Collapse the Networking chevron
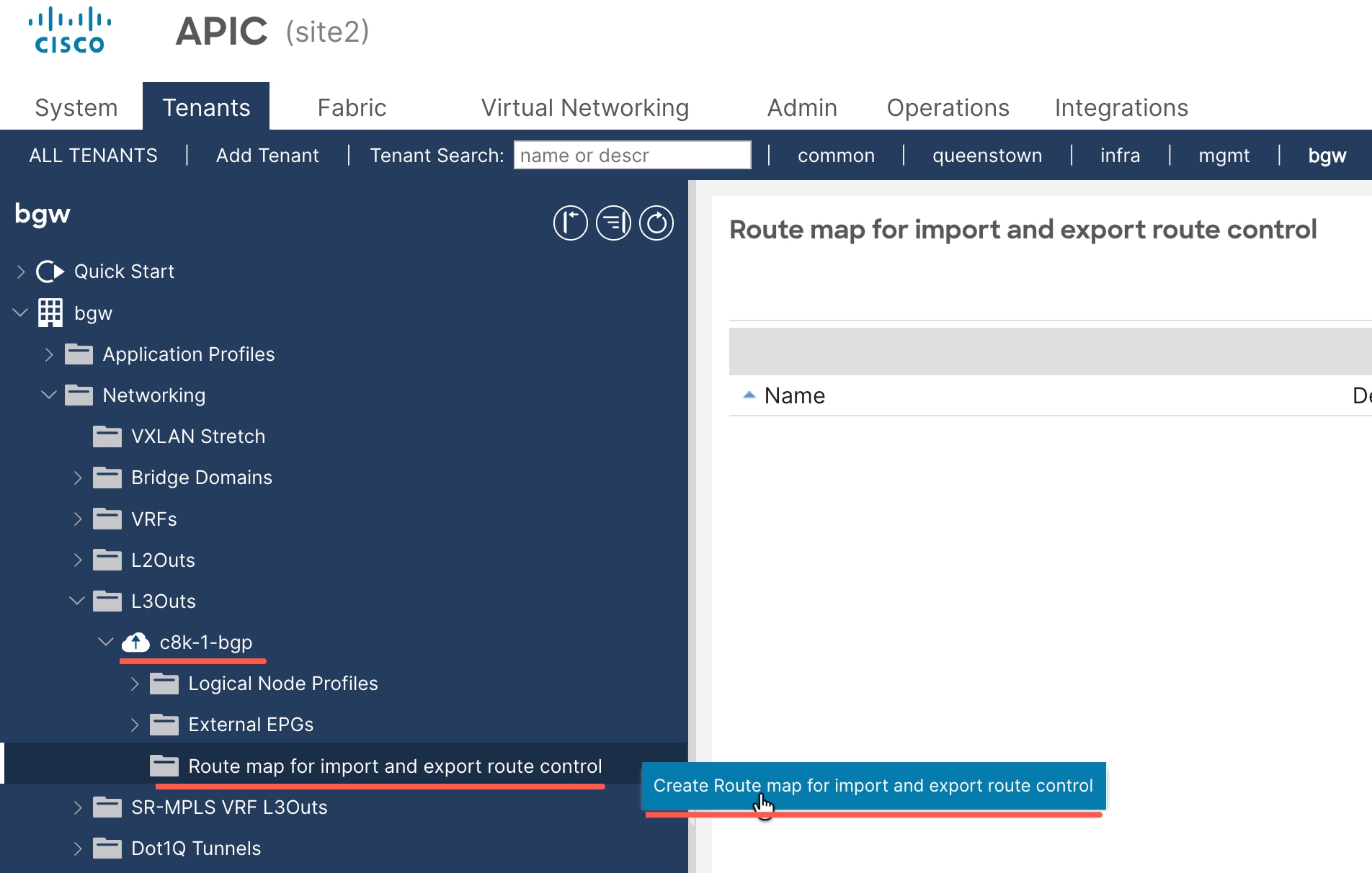This screenshot has height=873, width=1372. [x=49, y=395]
